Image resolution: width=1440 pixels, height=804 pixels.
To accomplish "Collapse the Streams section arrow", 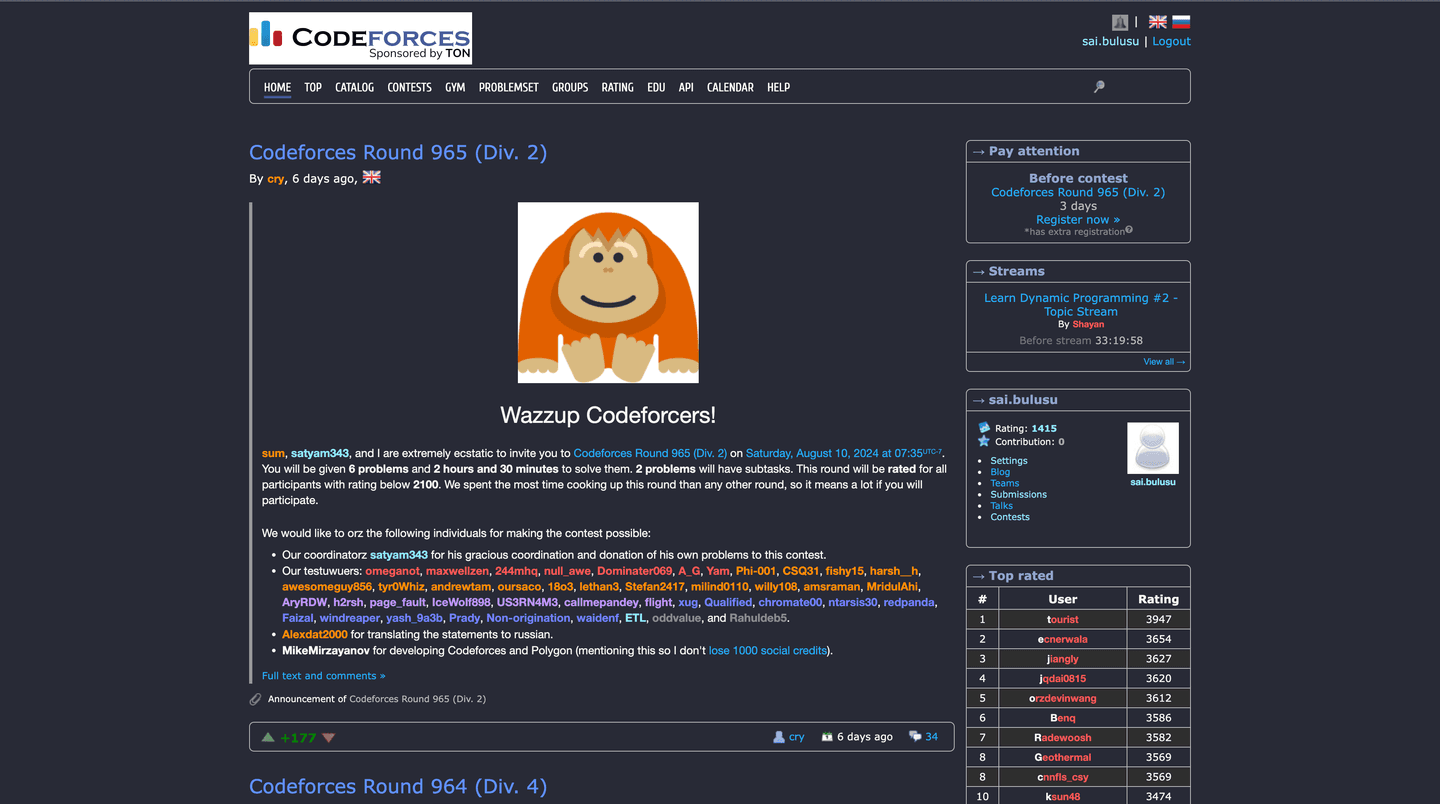I will [x=978, y=271].
